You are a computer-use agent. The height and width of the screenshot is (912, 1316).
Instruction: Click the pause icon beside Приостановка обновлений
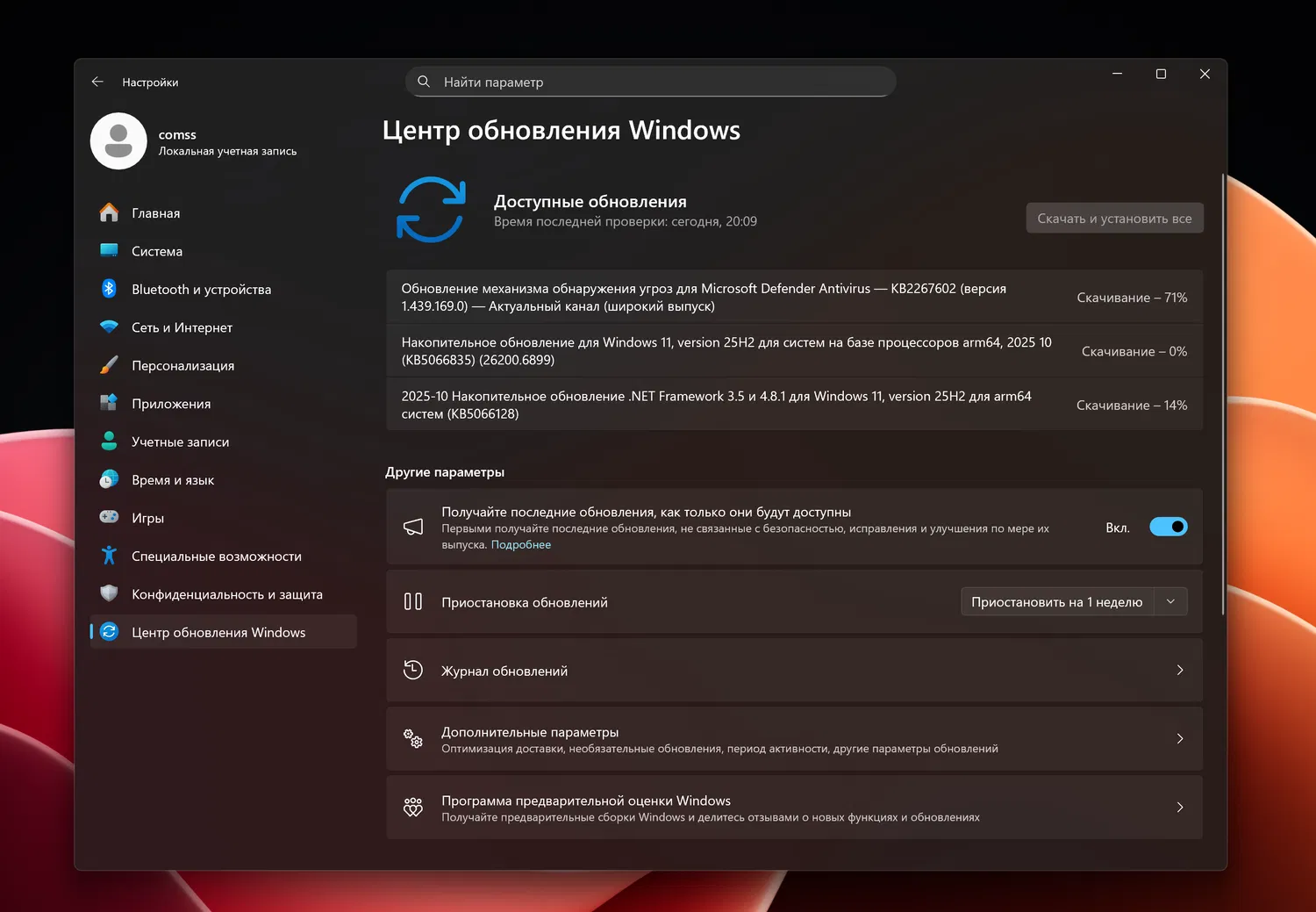pos(413,601)
